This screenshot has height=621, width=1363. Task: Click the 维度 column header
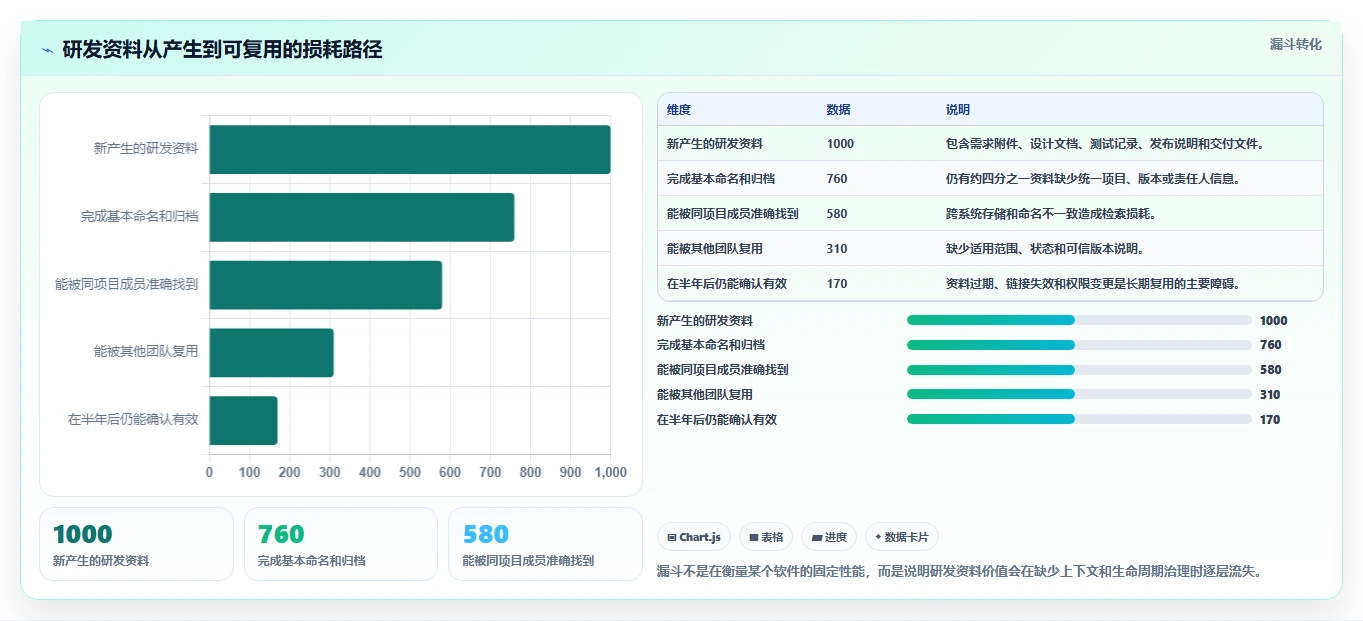pyautogui.click(x=679, y=110)
